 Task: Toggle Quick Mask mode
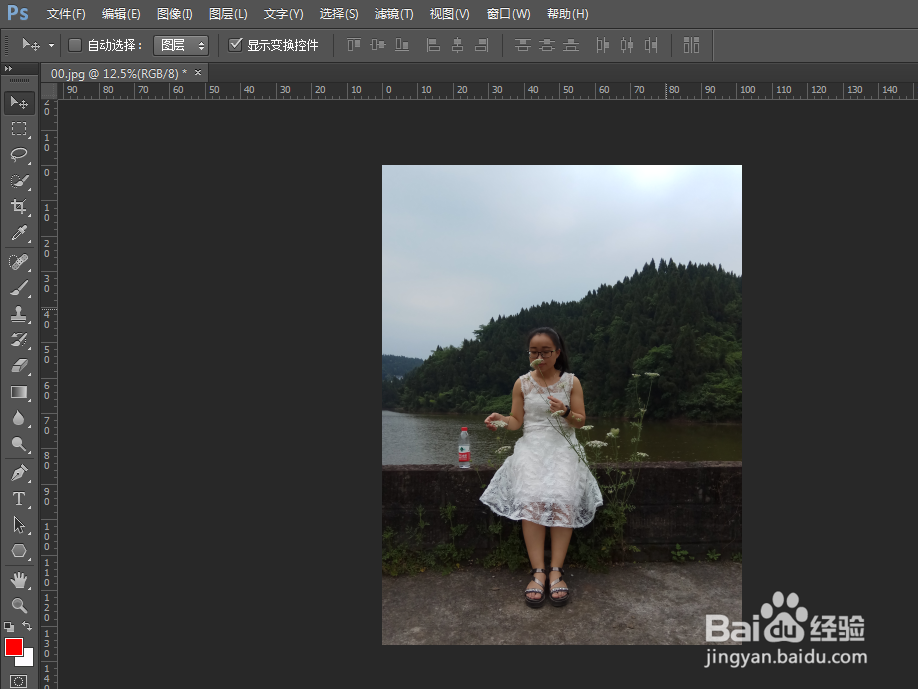pyautogui.click(x=19, y=681)
